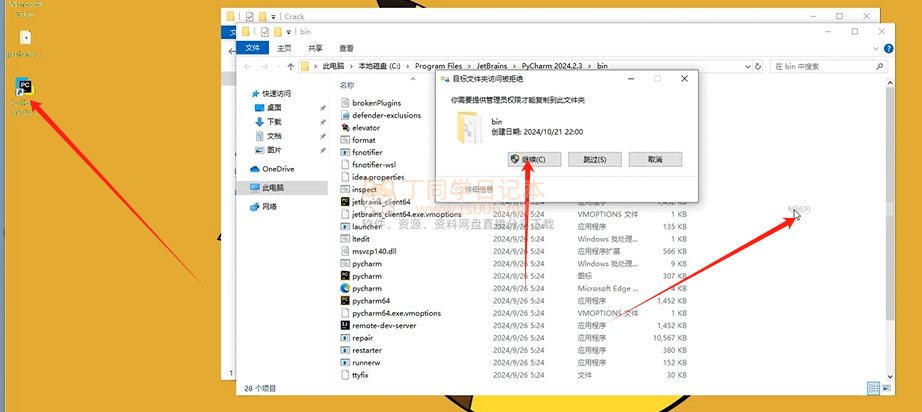Click the 继续(C) button in the dialog
922x412 pixels.
pos(534,159)
